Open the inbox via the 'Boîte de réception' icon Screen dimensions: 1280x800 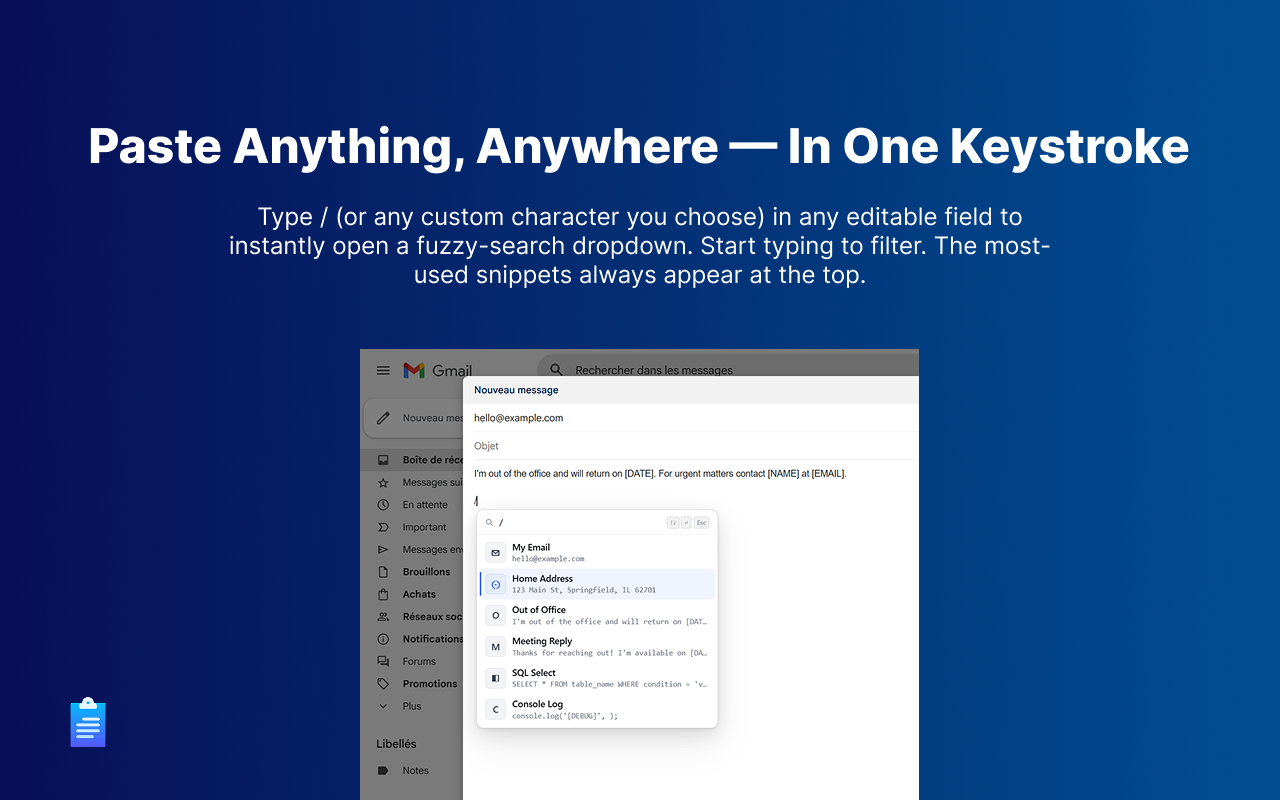click(x=383, y=460)
